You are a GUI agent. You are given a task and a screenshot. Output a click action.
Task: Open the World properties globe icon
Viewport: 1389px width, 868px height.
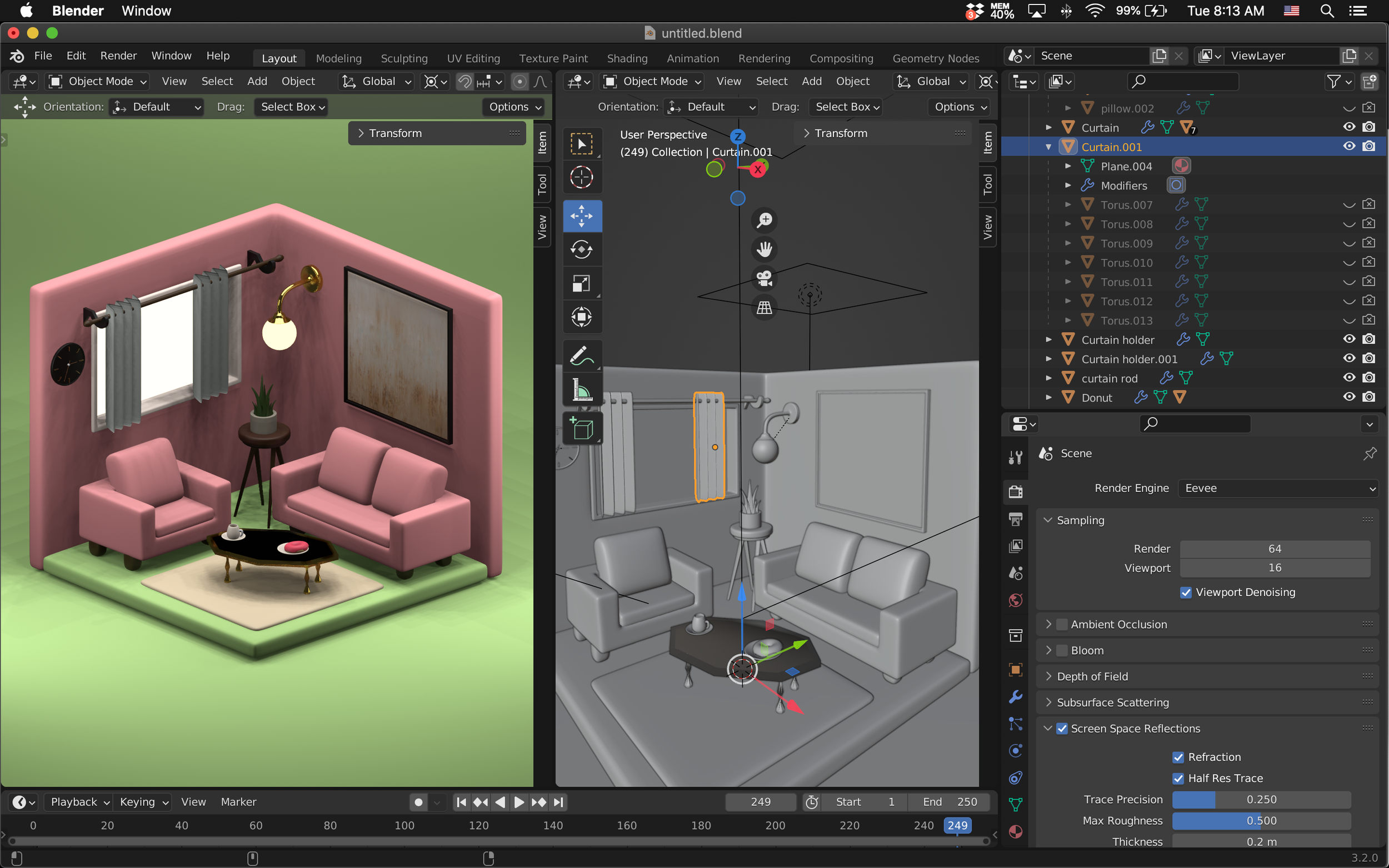1015,600
